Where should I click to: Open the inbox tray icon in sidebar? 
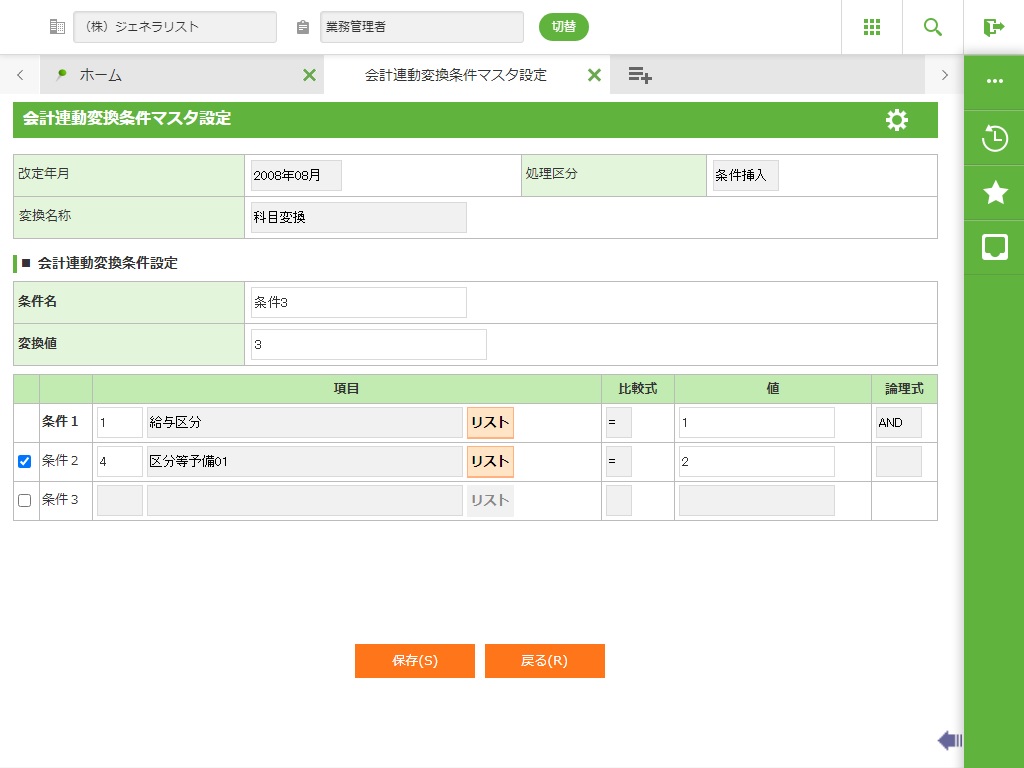(x=995, y=247)
